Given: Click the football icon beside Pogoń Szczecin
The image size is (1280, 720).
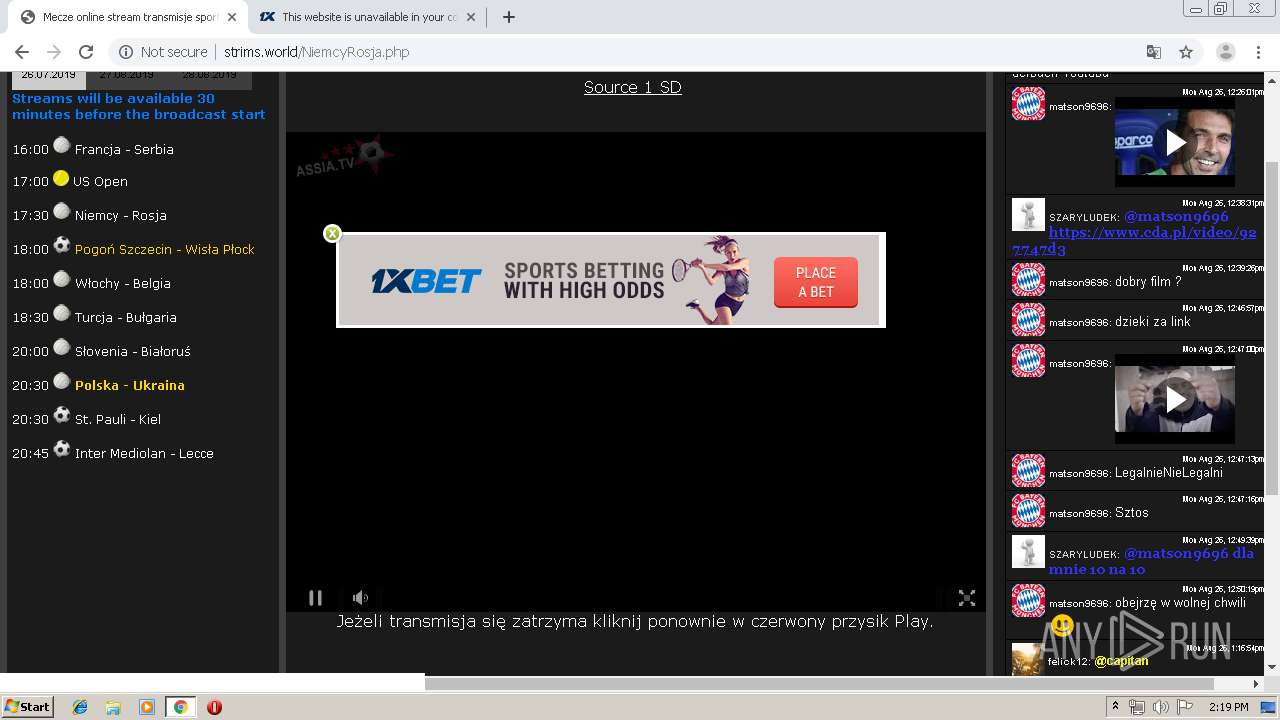Looking at the screenshot, I should [x=62, y=245].
